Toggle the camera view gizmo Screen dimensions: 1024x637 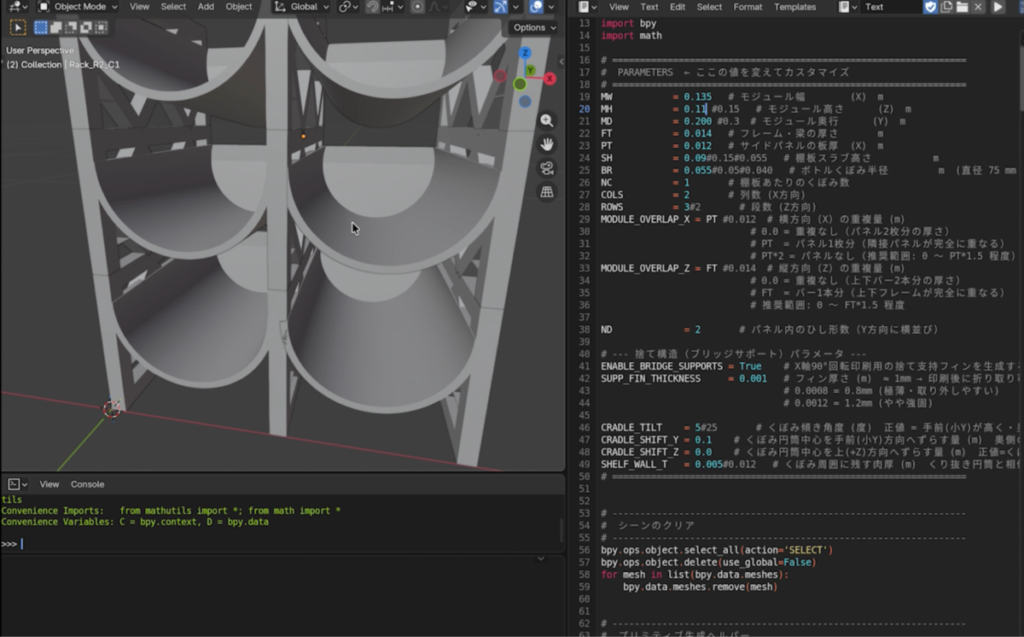pyautogui.click(x=547, y=168)
